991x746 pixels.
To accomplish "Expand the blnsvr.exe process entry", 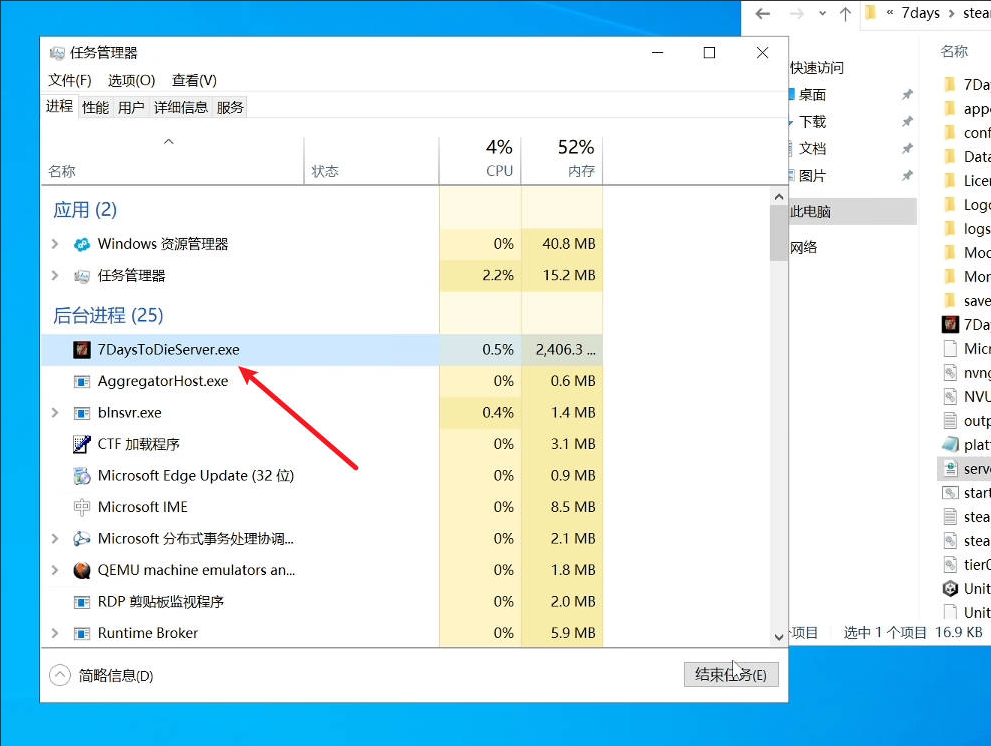I will tap(55, 412).
